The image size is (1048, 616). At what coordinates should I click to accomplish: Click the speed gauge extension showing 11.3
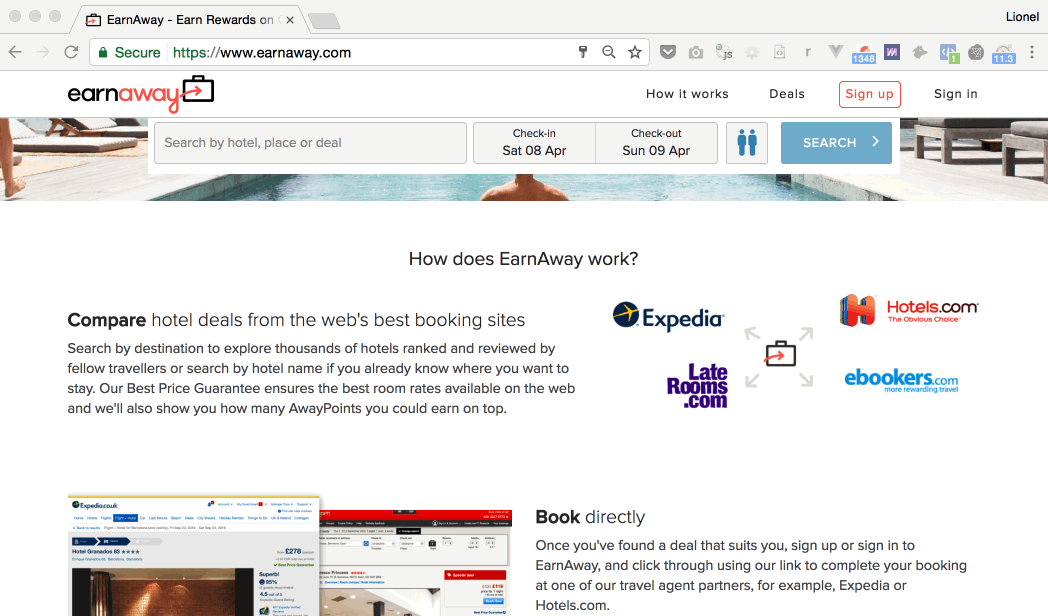point(1004,53)
